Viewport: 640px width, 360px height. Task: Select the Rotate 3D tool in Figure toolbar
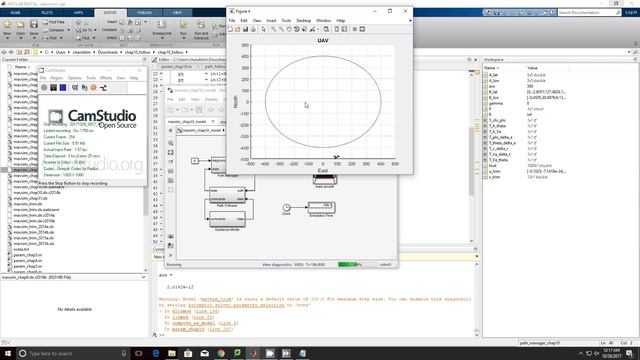(297, 29)
